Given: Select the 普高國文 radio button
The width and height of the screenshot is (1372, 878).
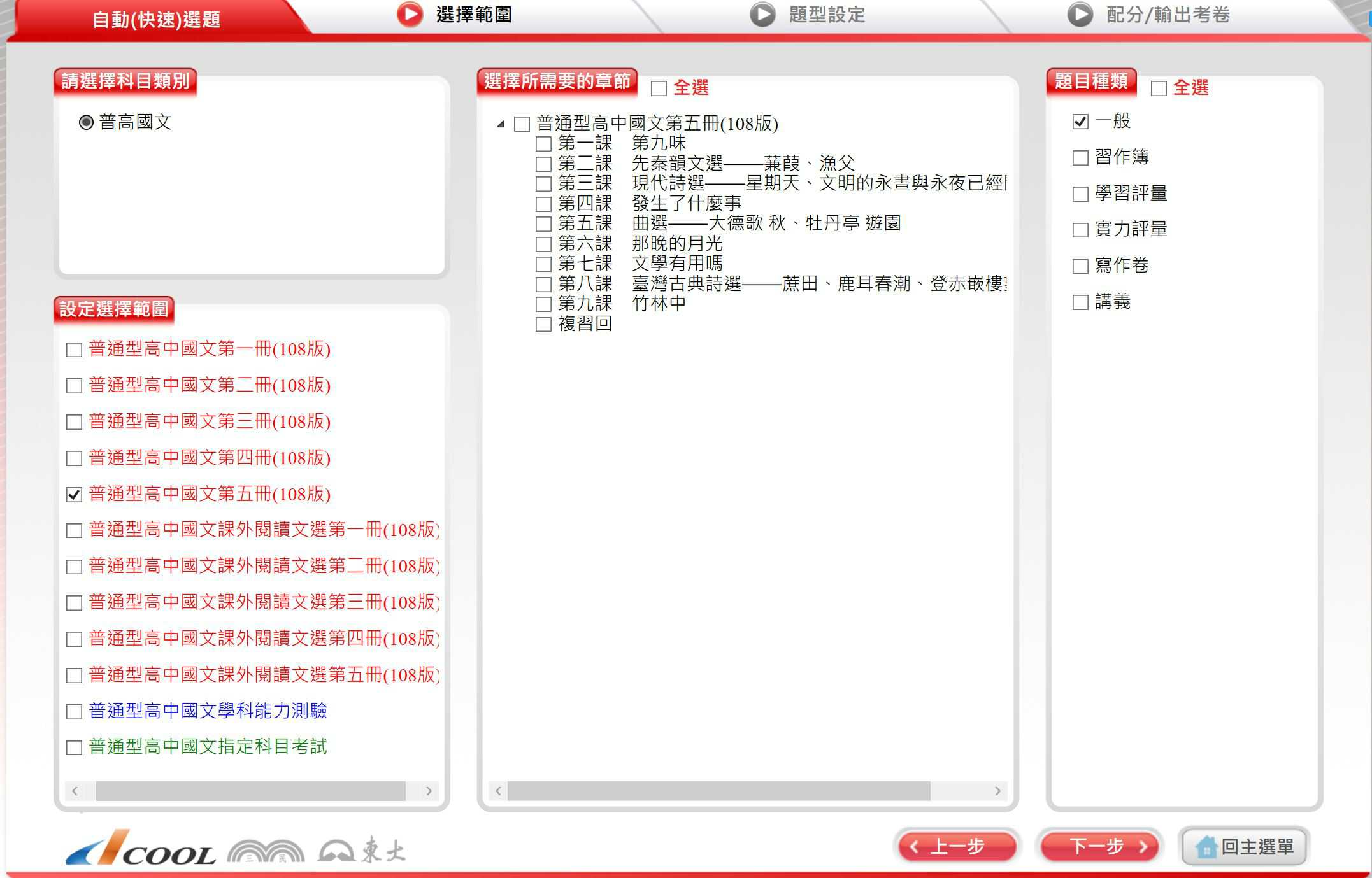Looking at the screenshot, I should pos(86,122).
